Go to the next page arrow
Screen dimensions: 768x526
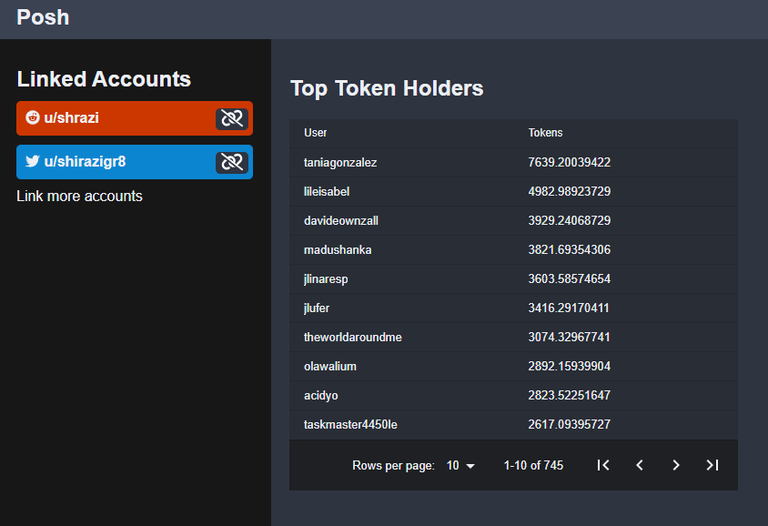(676, 465)
